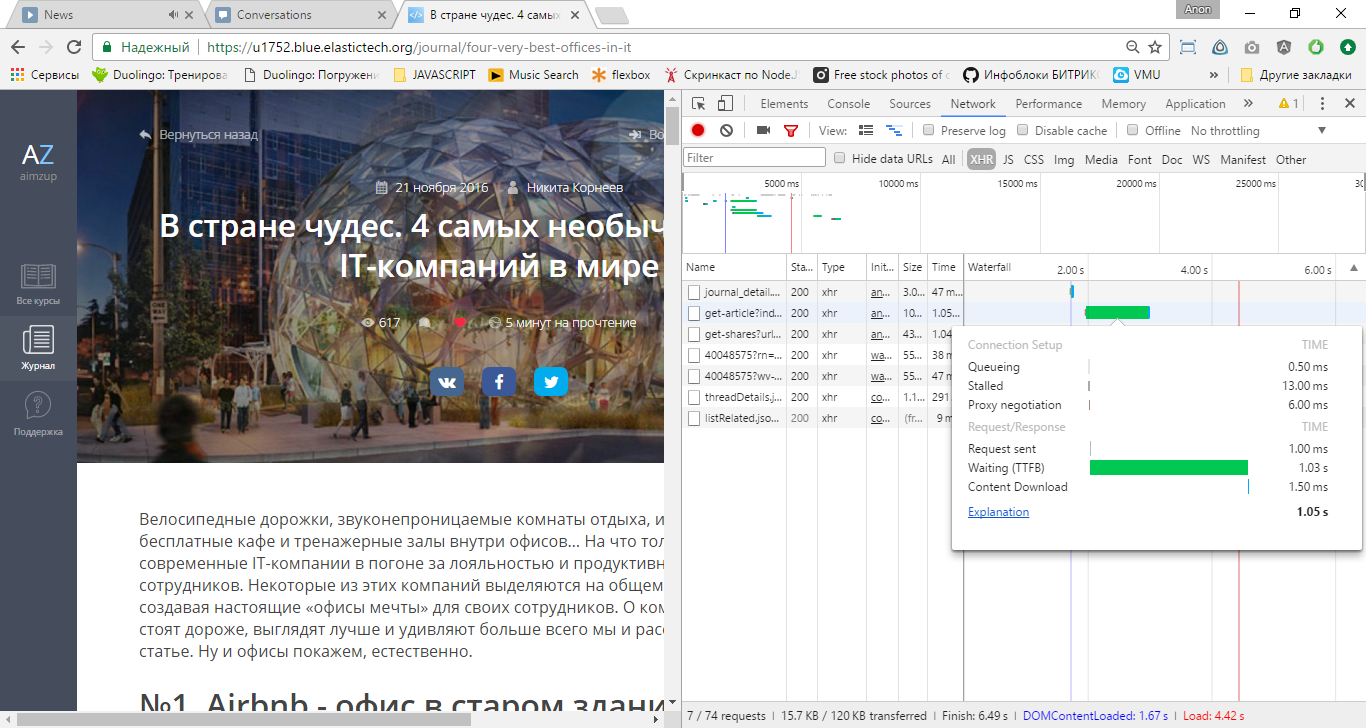
Task: Open the Performance tab
Action: tap(1048, 104)
